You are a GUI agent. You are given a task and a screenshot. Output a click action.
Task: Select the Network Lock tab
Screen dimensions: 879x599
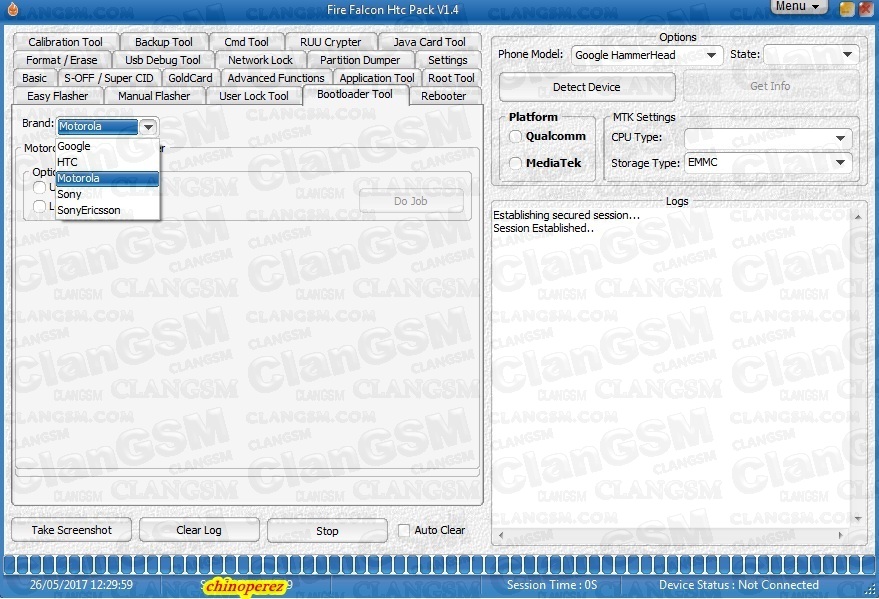point(260,60)
